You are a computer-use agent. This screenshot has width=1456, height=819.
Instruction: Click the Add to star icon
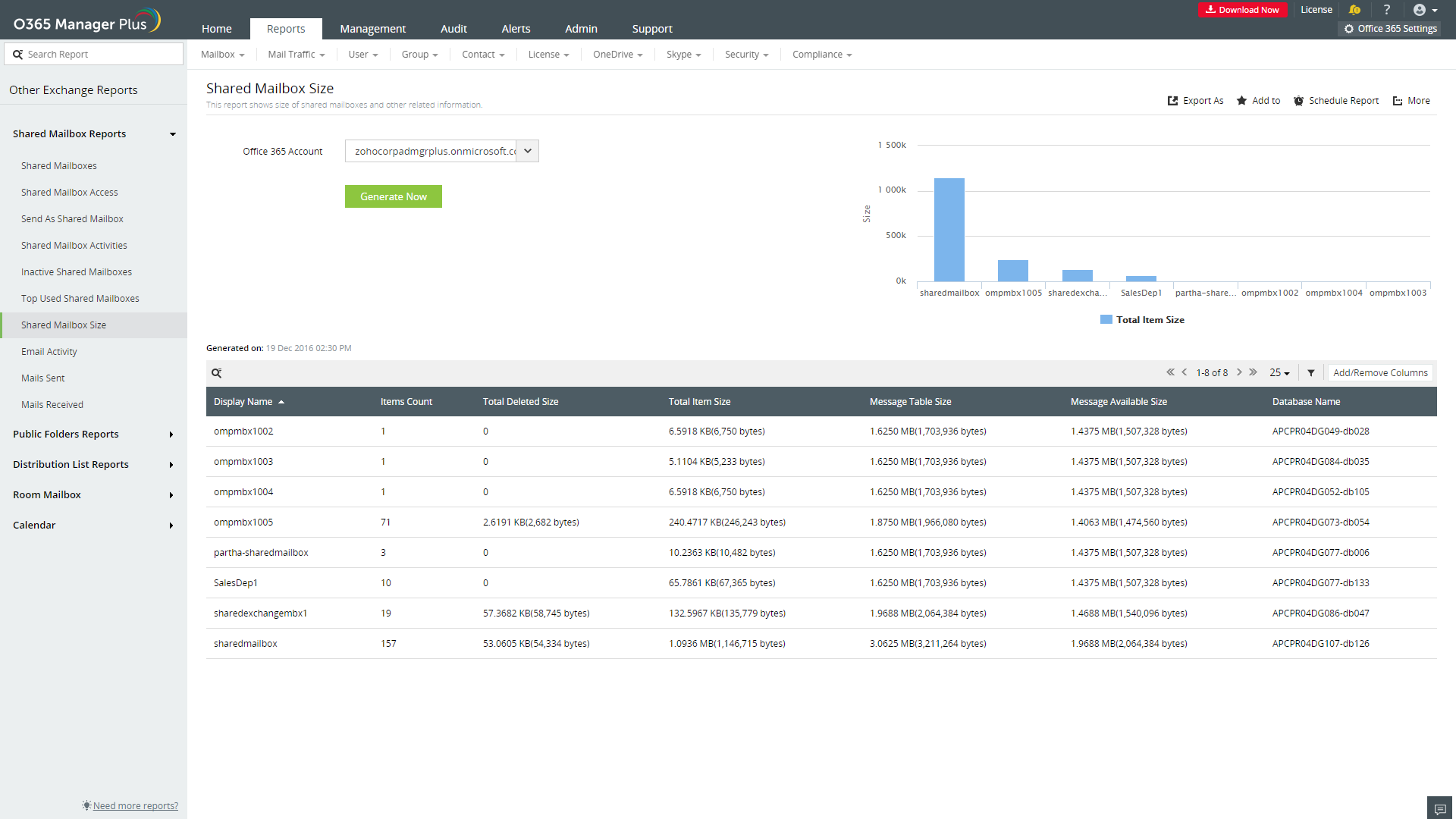(1241, 101)
